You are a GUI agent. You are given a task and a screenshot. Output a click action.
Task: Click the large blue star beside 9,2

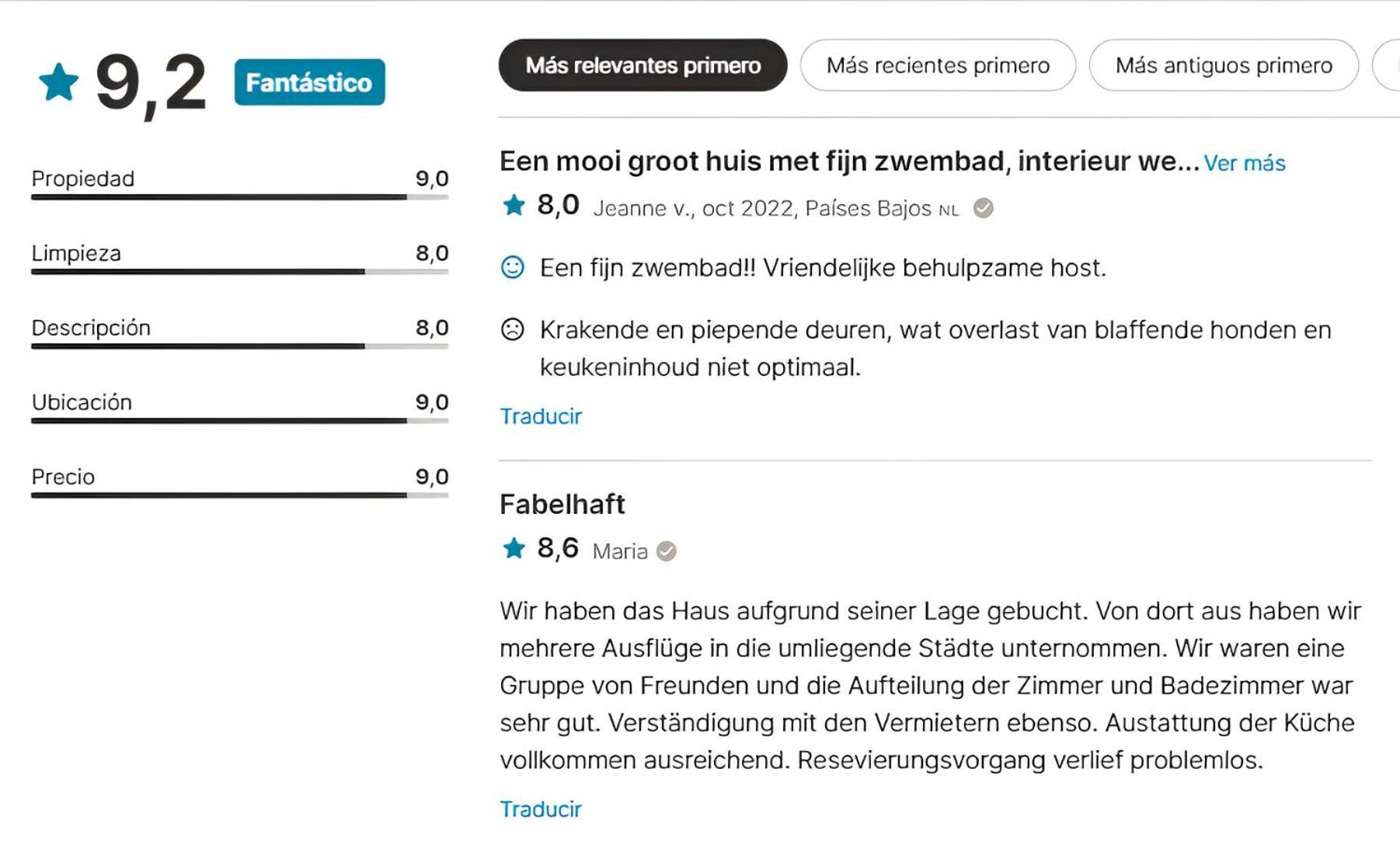click(59, 82)
